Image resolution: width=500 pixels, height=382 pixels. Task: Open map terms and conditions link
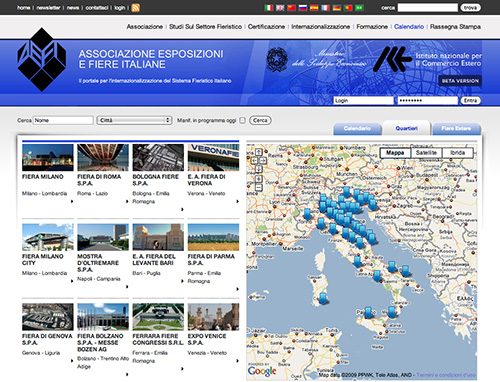(446, 375)
